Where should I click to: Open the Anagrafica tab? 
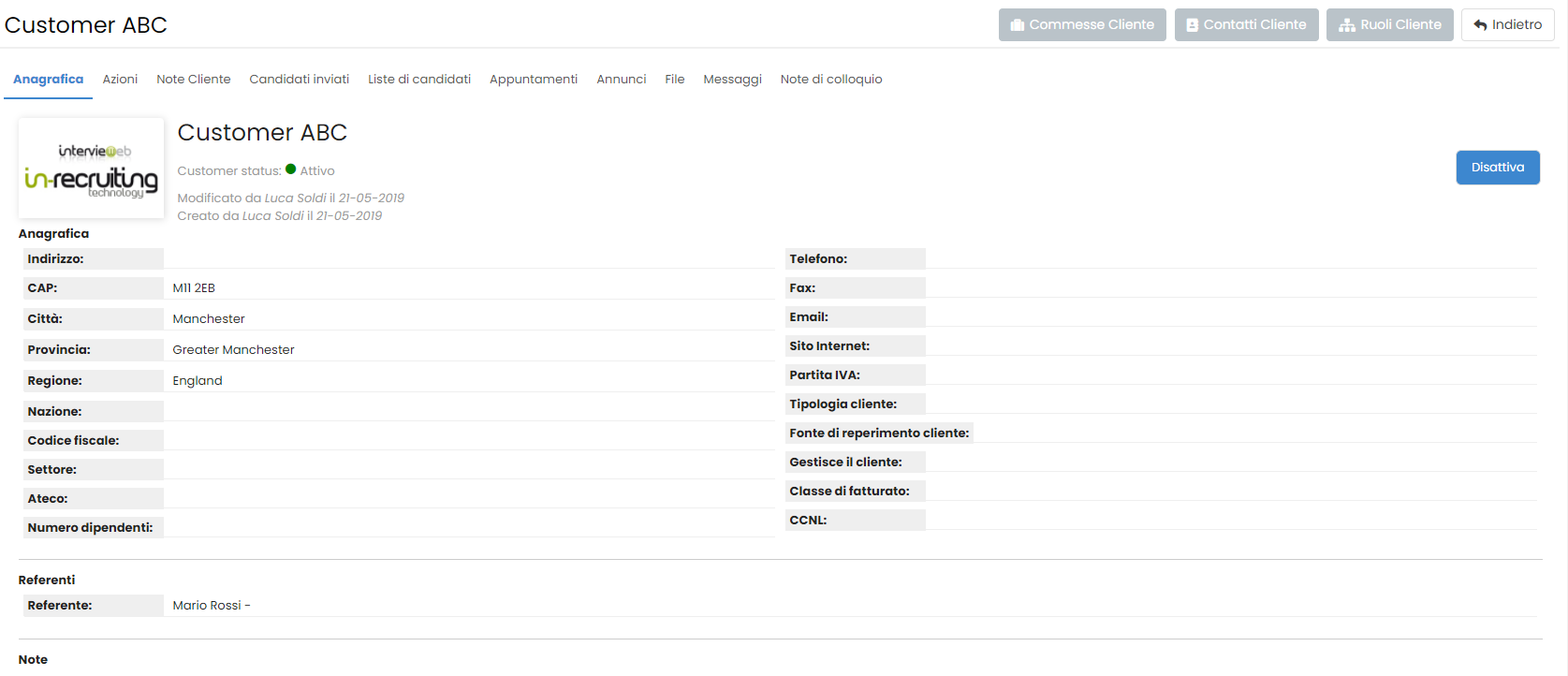pos(48,80)
